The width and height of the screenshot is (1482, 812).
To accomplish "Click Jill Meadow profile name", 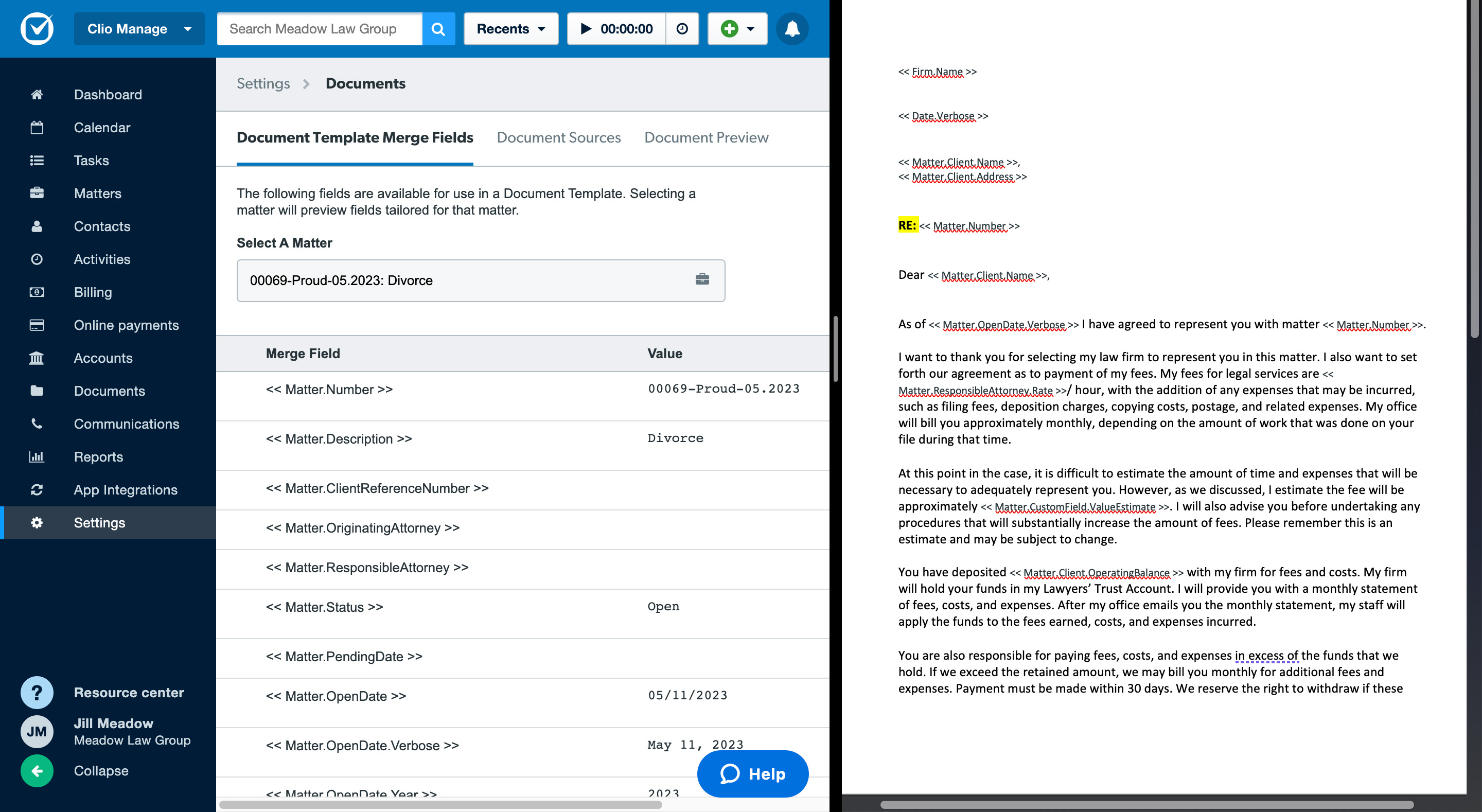I will pyautogui.click(x=113, y=723).
